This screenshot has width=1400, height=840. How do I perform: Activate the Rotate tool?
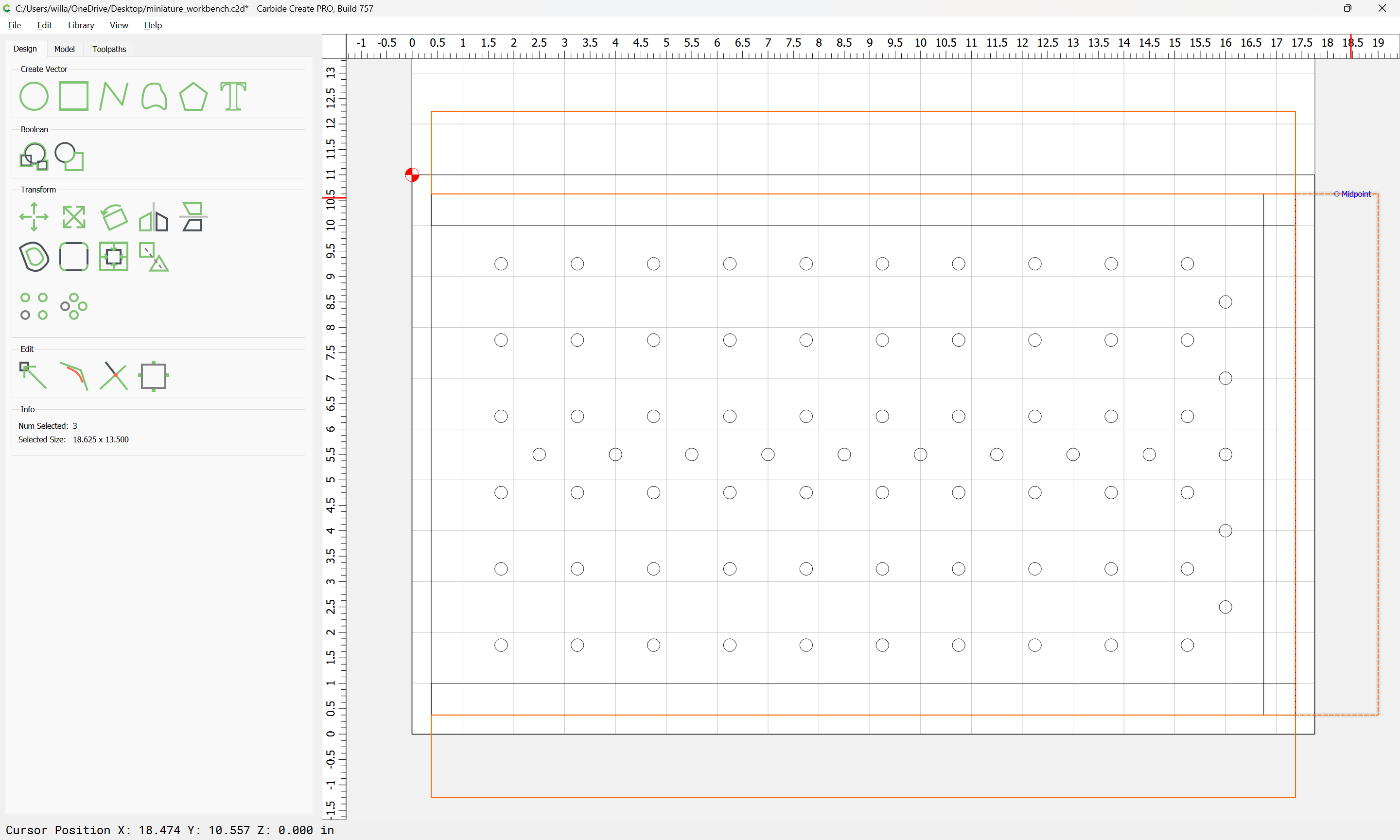pos(114,217)
